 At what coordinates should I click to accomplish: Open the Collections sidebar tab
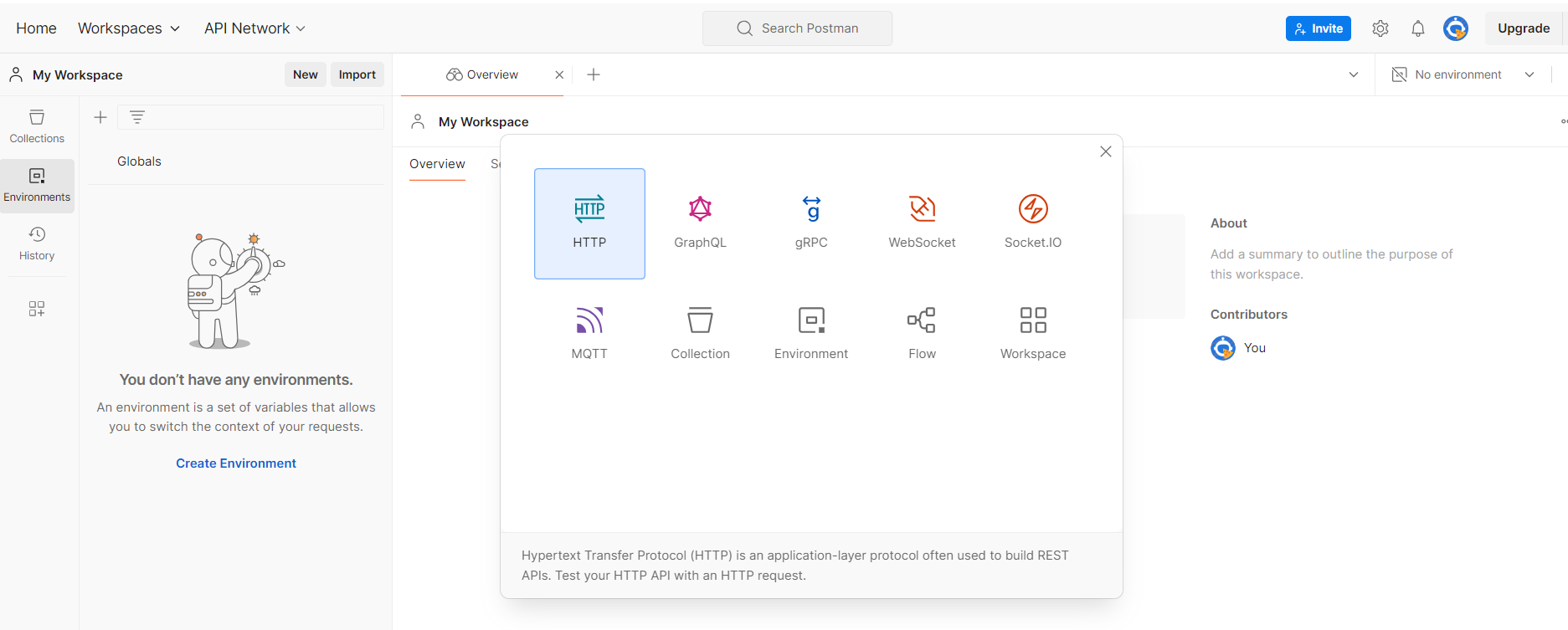tap(37, 126)
